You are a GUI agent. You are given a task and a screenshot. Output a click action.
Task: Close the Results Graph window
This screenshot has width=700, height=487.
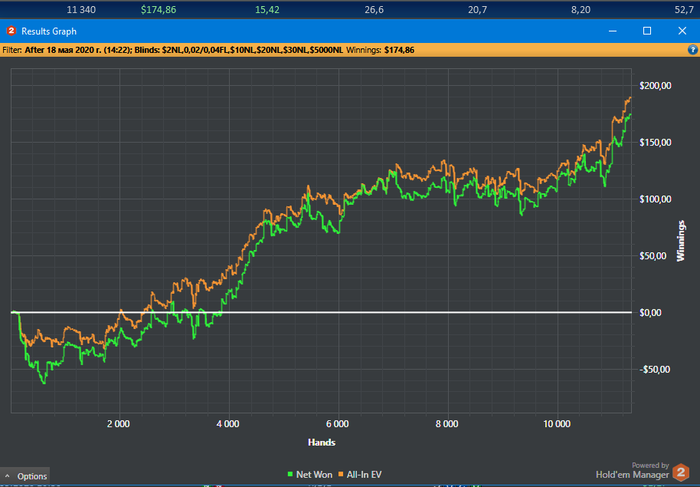click(681, 31)
